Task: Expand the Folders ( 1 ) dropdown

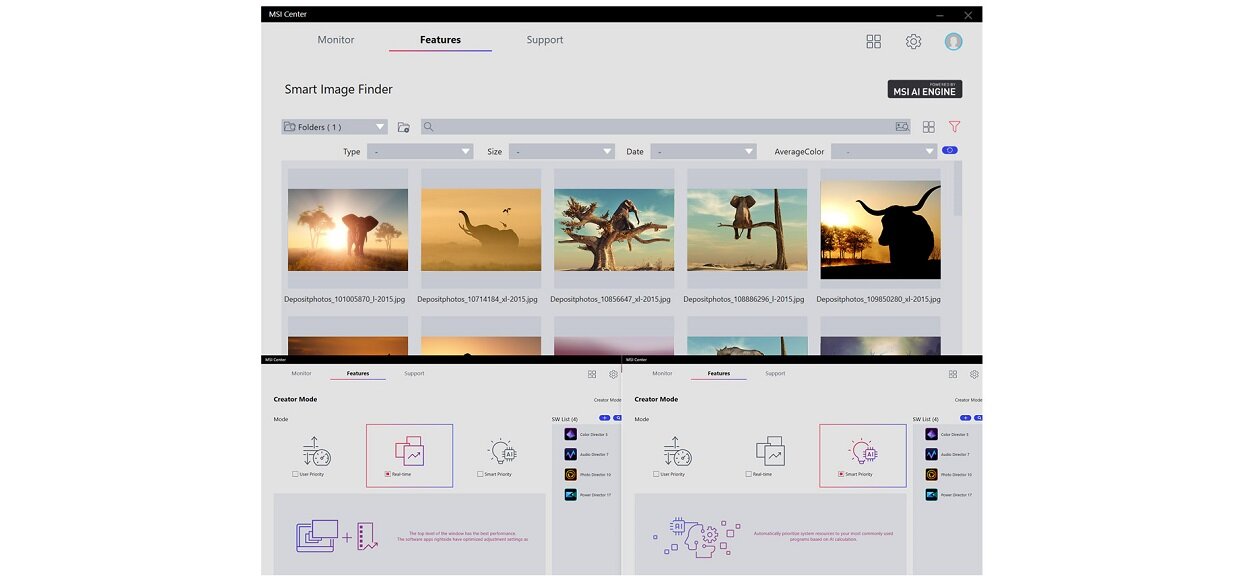Action: point(334,127)
